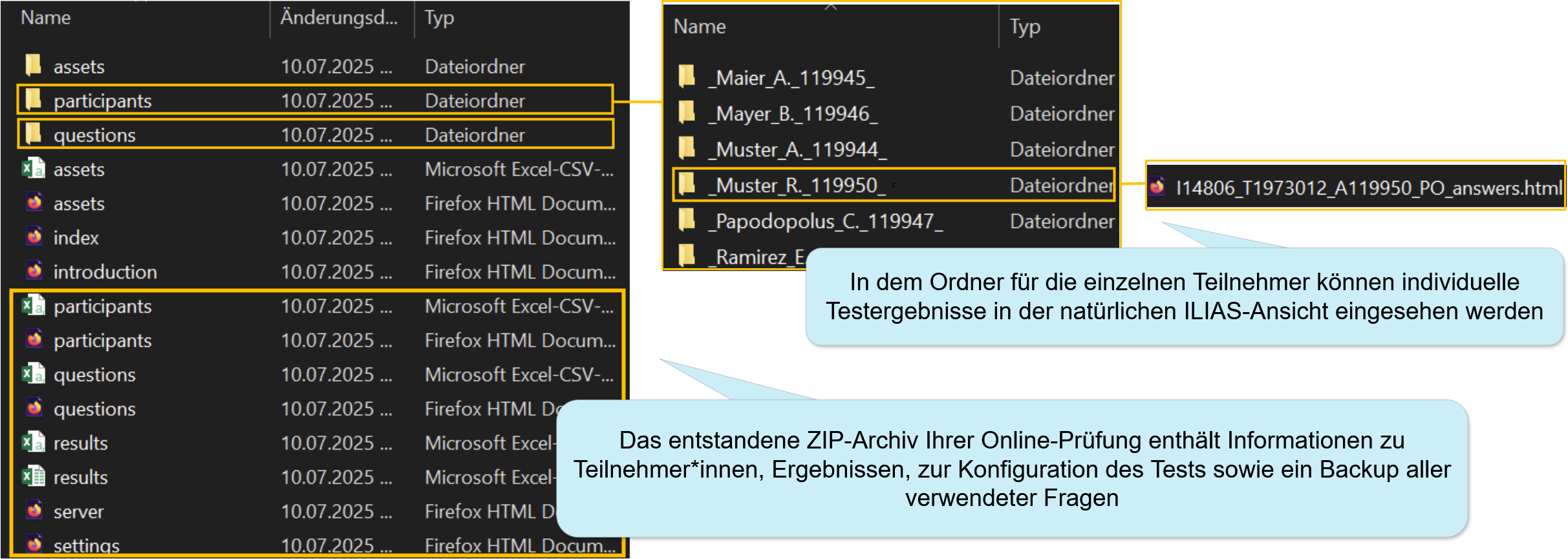Viewport: 1568px width, 559px height.
Task: Select the _Papodopolus_C._119947_ folder name
Action: pyautogui.click(x=826, y=222)
